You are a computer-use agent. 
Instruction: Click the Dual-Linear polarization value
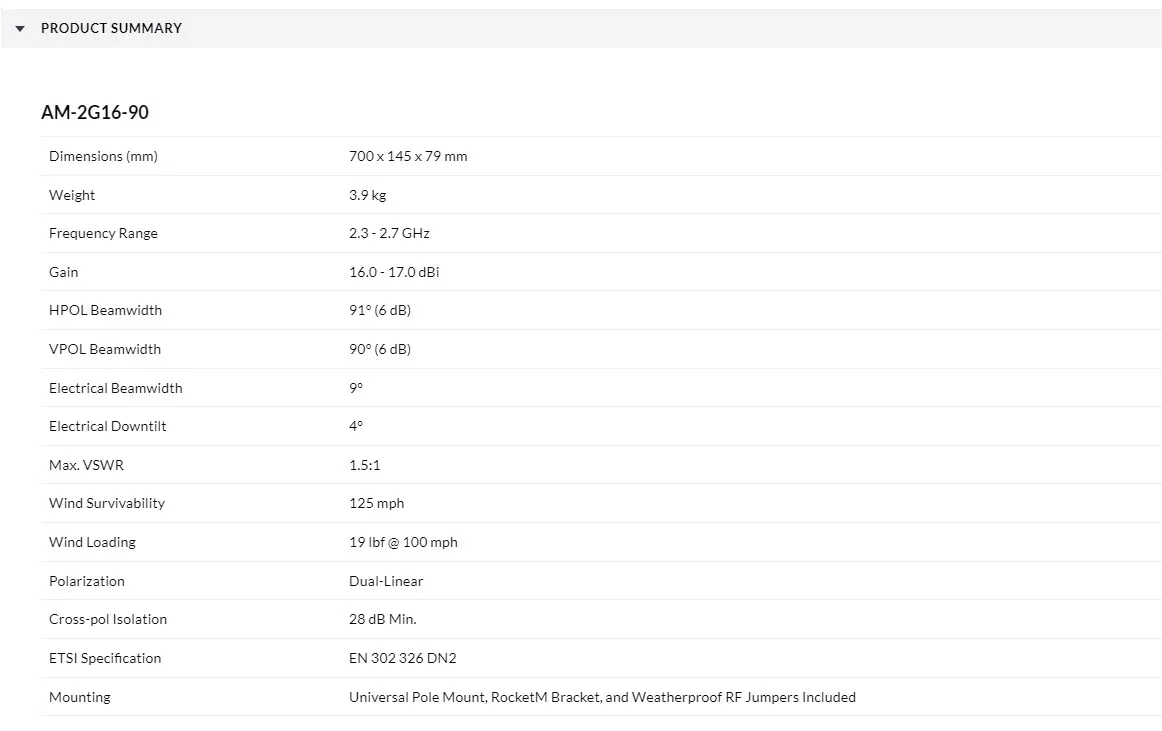(386, 581)
